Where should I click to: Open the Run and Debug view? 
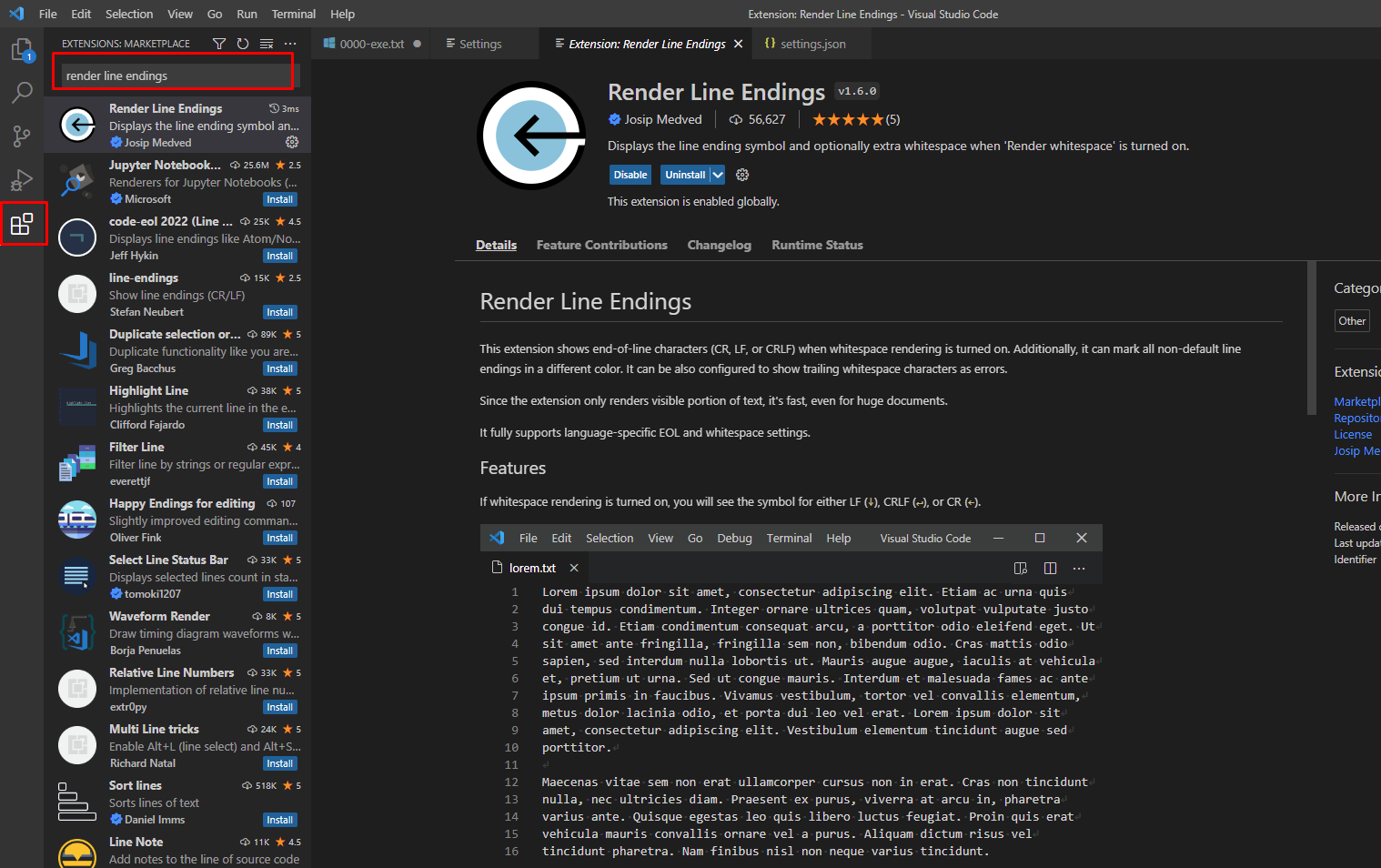tap(22, 180)
